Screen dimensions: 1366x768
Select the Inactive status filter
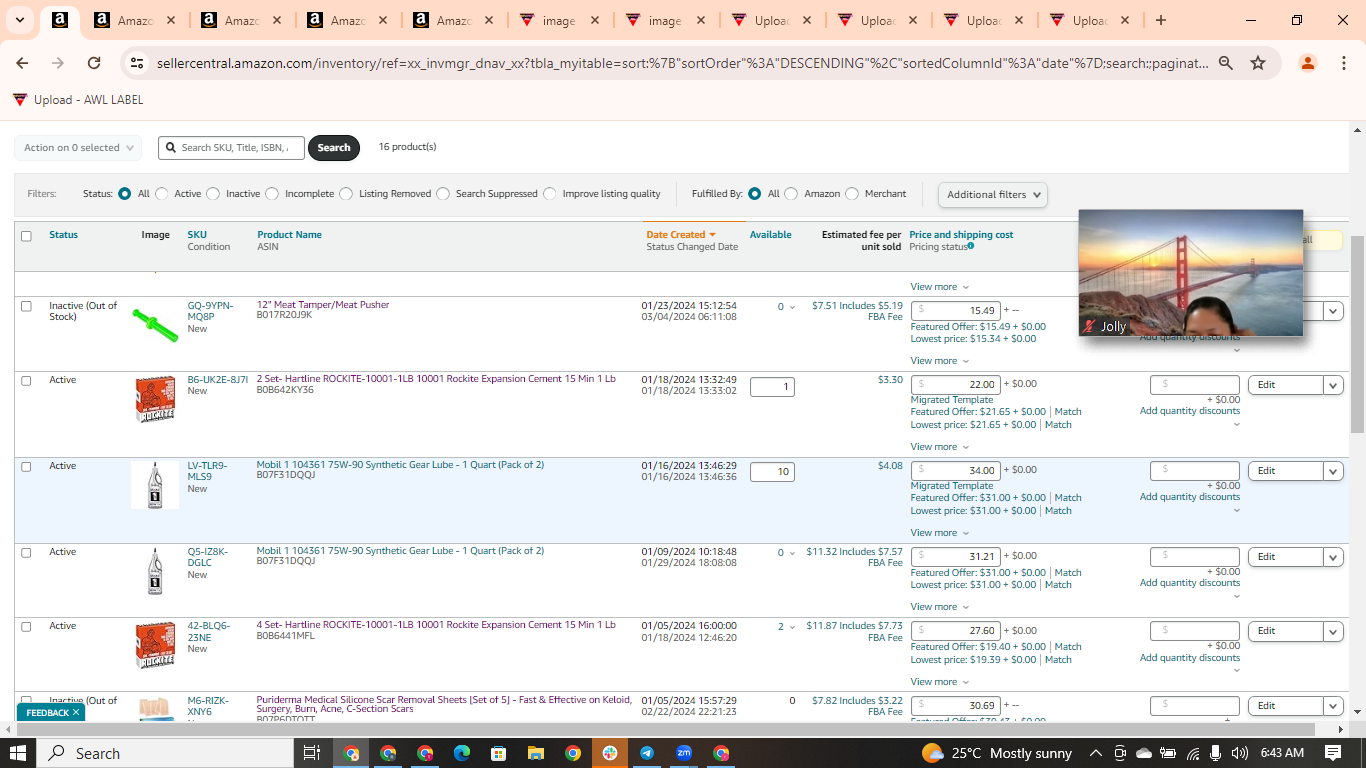click(212, 194)
